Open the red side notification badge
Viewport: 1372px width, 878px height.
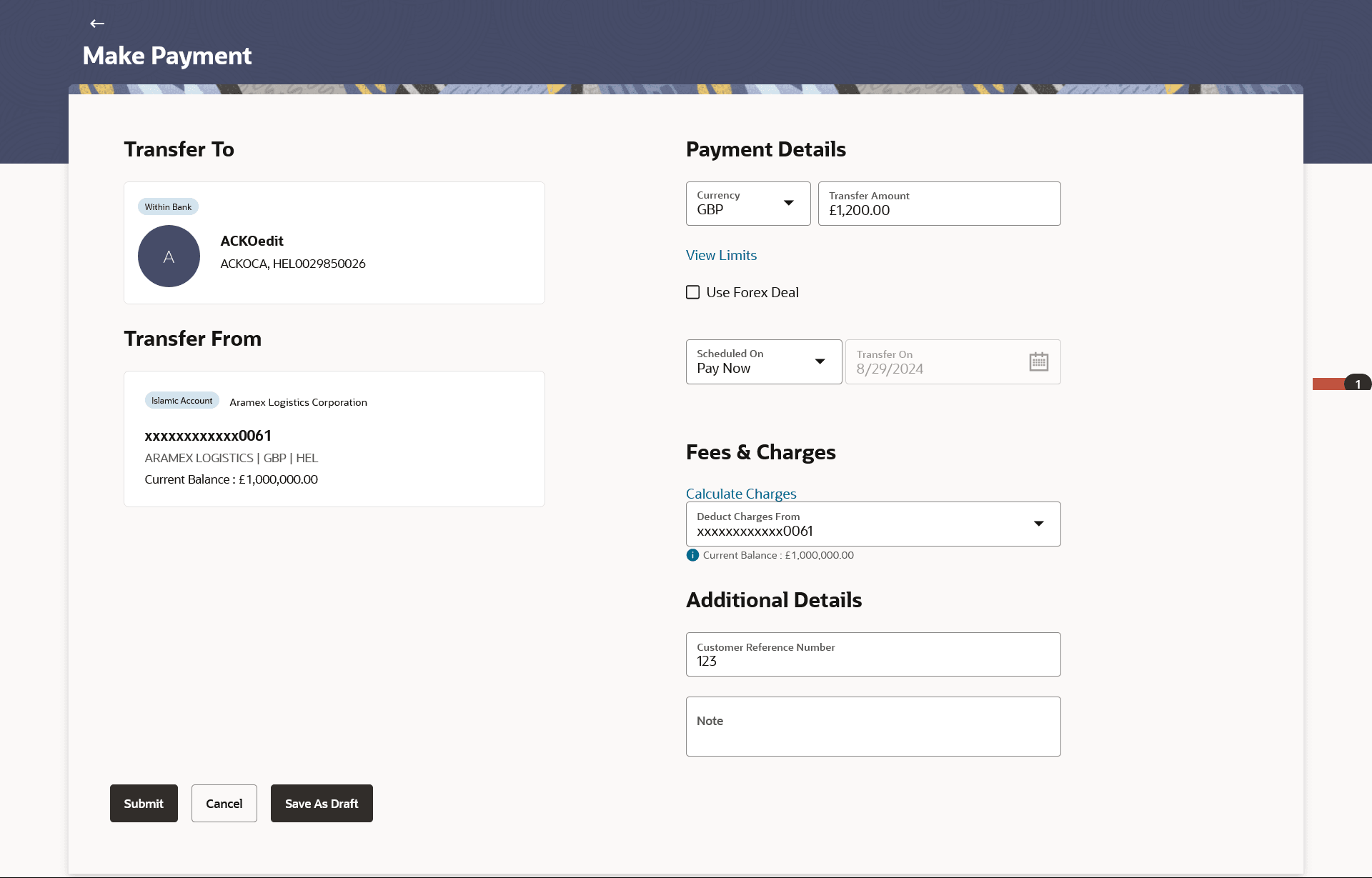(x=1341, y=384)
